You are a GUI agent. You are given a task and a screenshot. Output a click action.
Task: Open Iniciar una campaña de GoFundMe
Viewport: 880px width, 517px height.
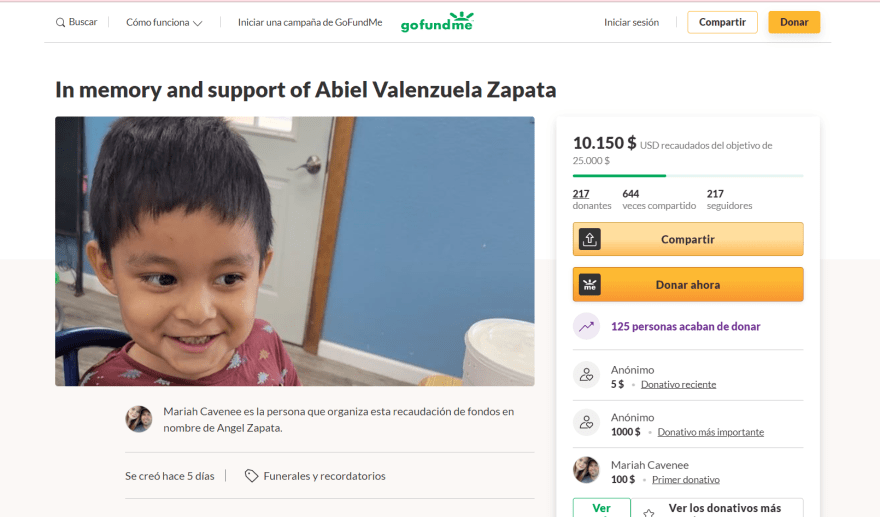[x=310, y=22]
